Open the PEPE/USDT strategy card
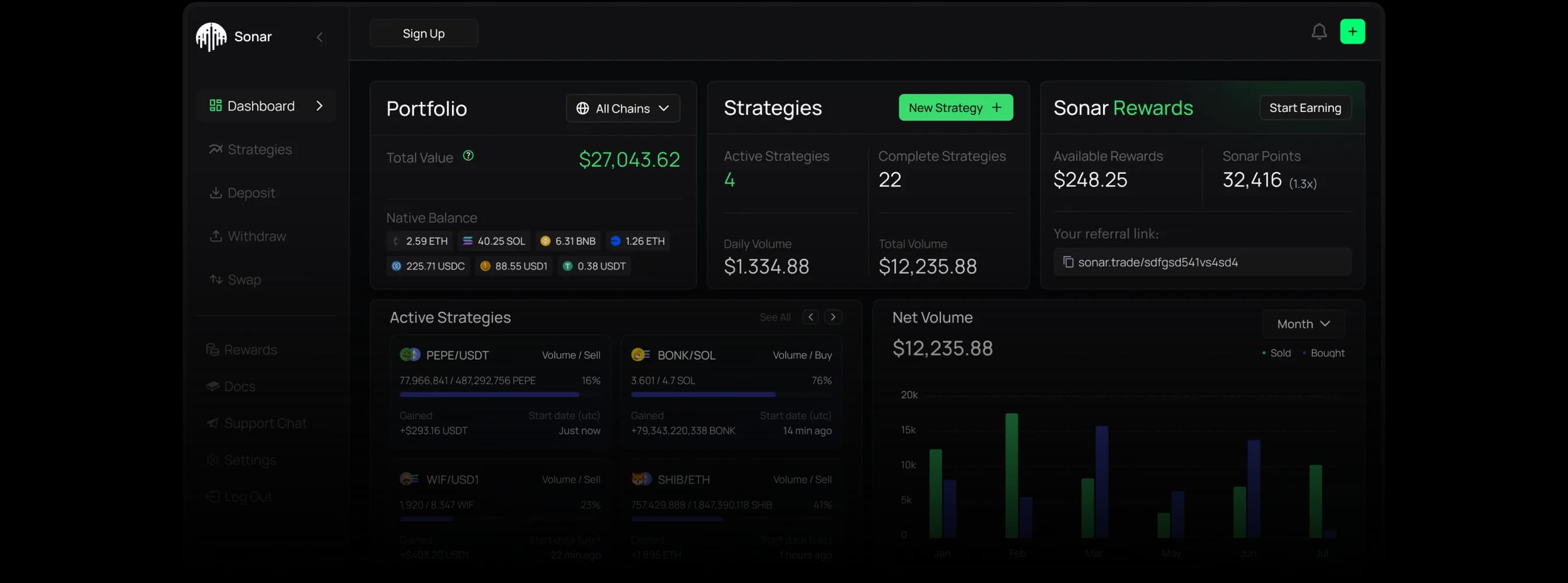1568x583 pixels. click(500, 392)
